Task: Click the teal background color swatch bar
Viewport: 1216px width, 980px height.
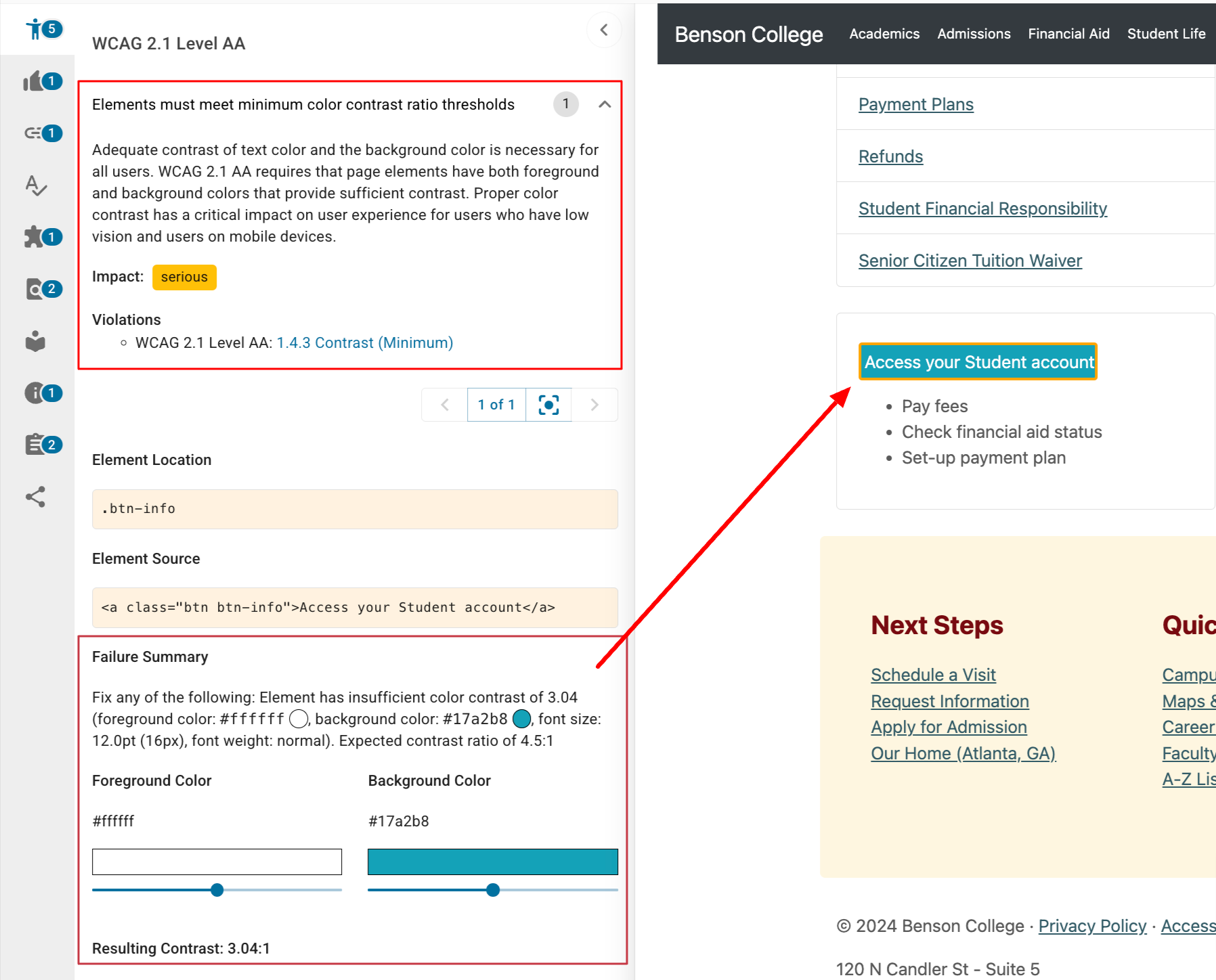Action: tap(492, 862)
